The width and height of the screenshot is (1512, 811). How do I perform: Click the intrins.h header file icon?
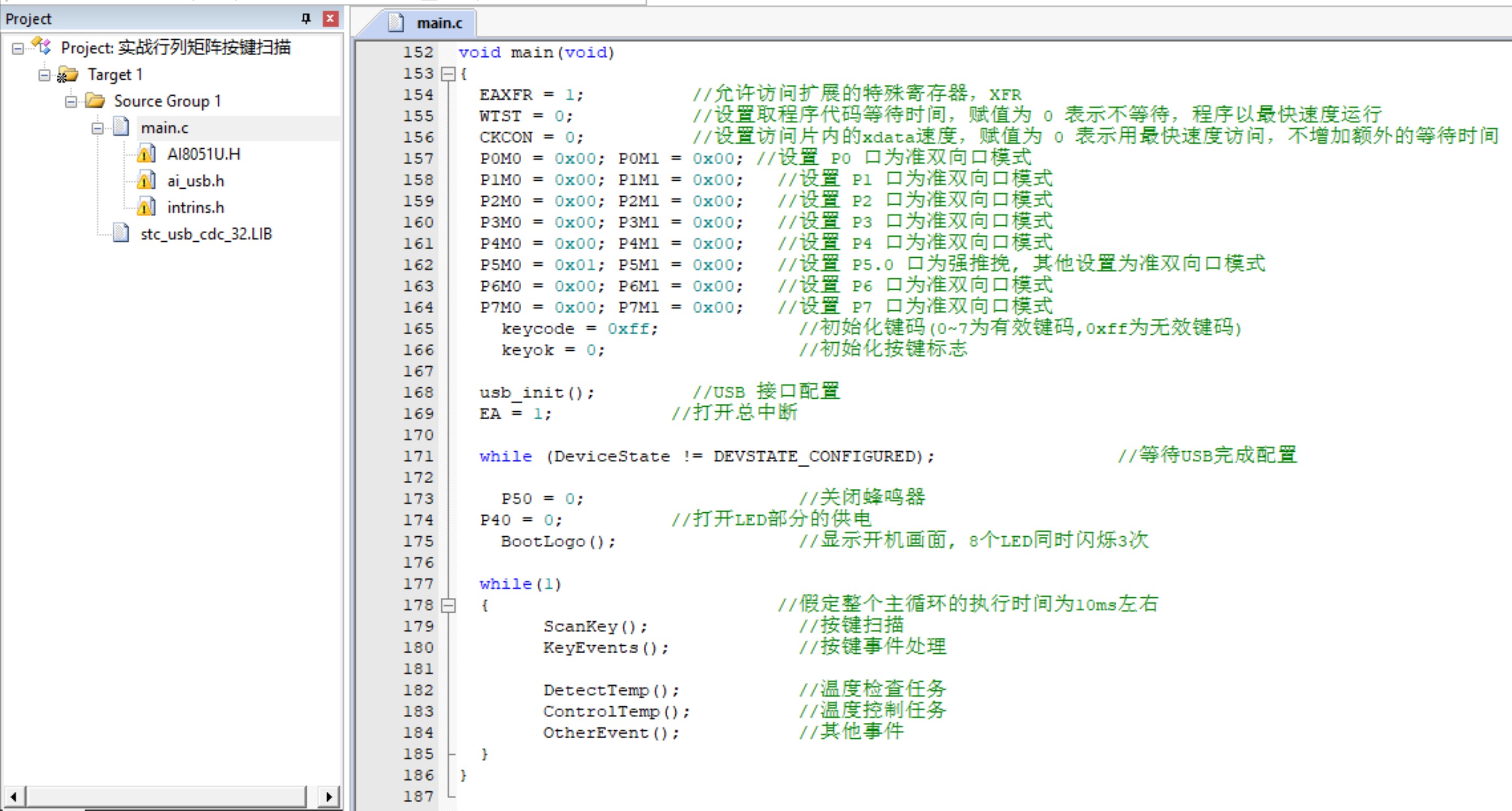146,207
